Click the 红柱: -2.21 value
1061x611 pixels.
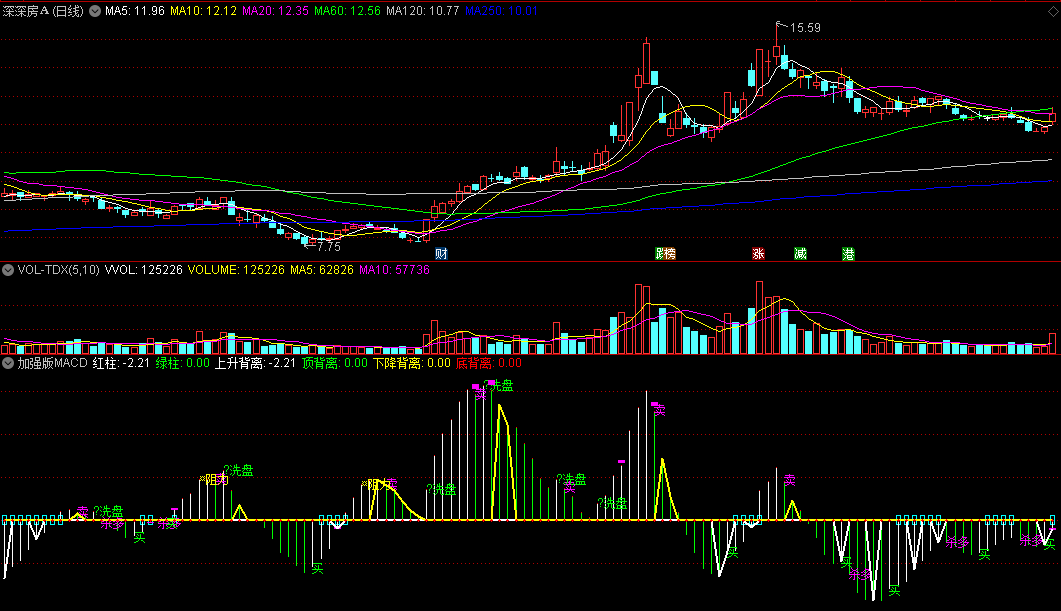click(x=121, y=363)
